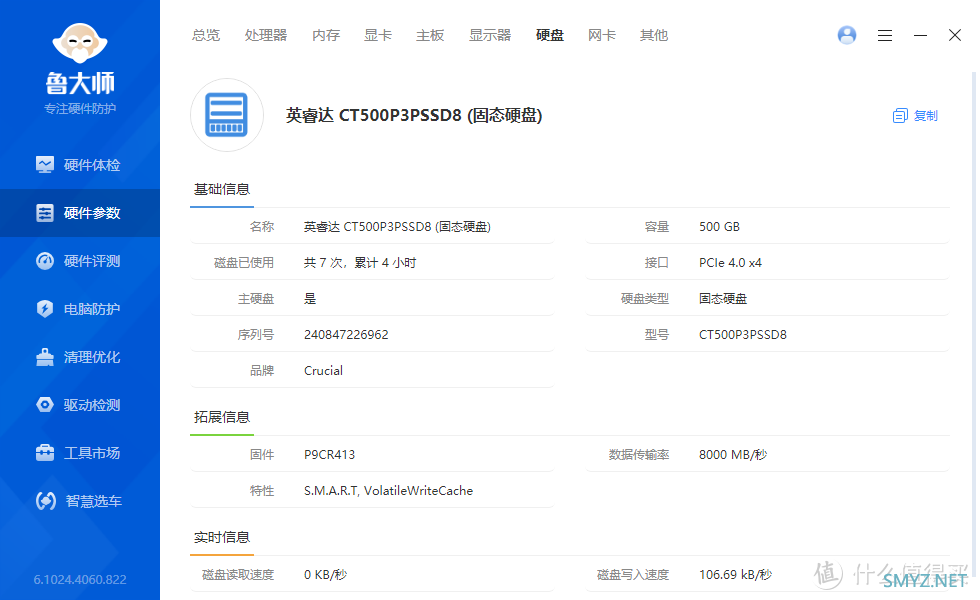
Task: Click the write speed 106.69 kB/秒
Action: (x=735, y=574)
